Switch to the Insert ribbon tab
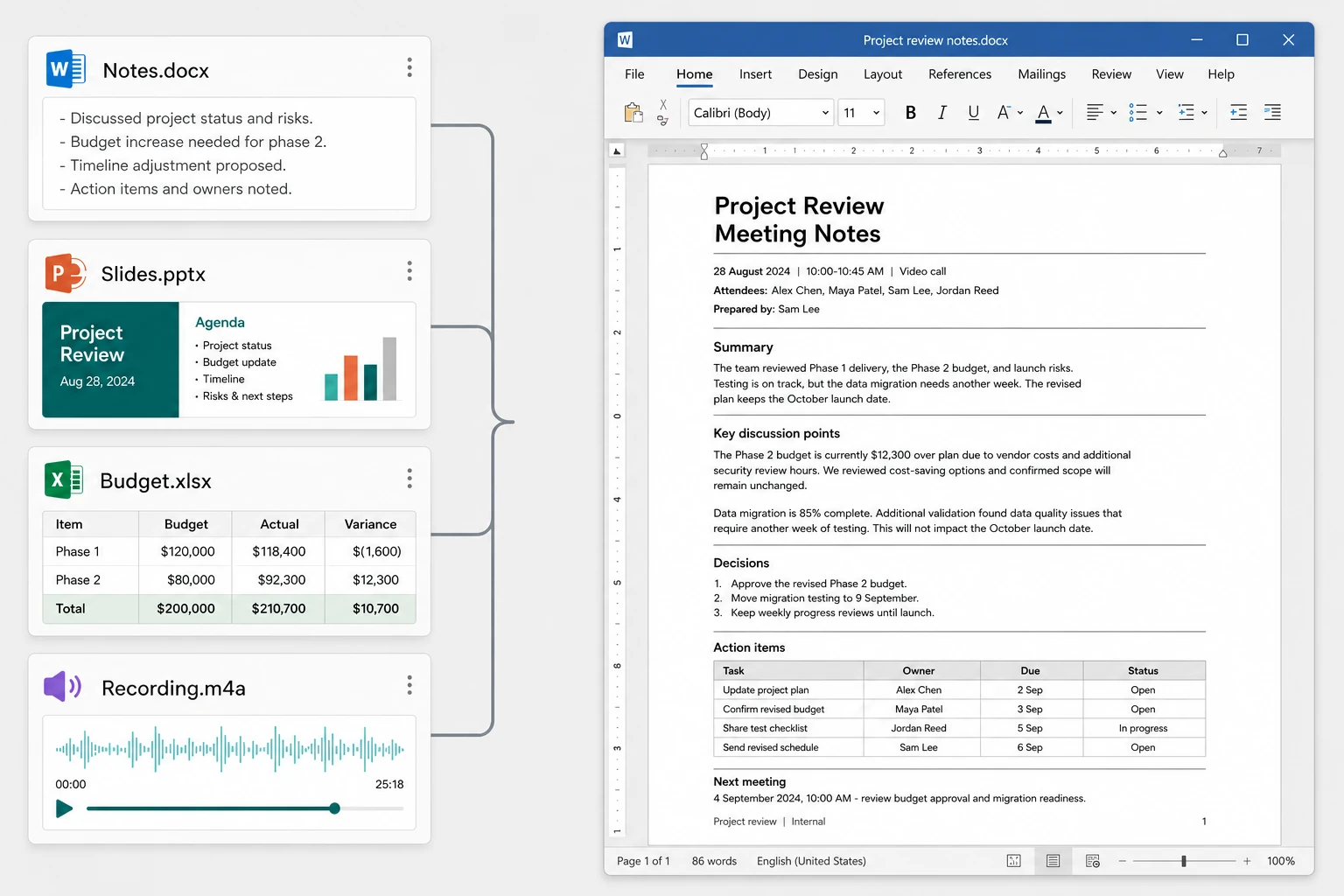 coord(755,74)
